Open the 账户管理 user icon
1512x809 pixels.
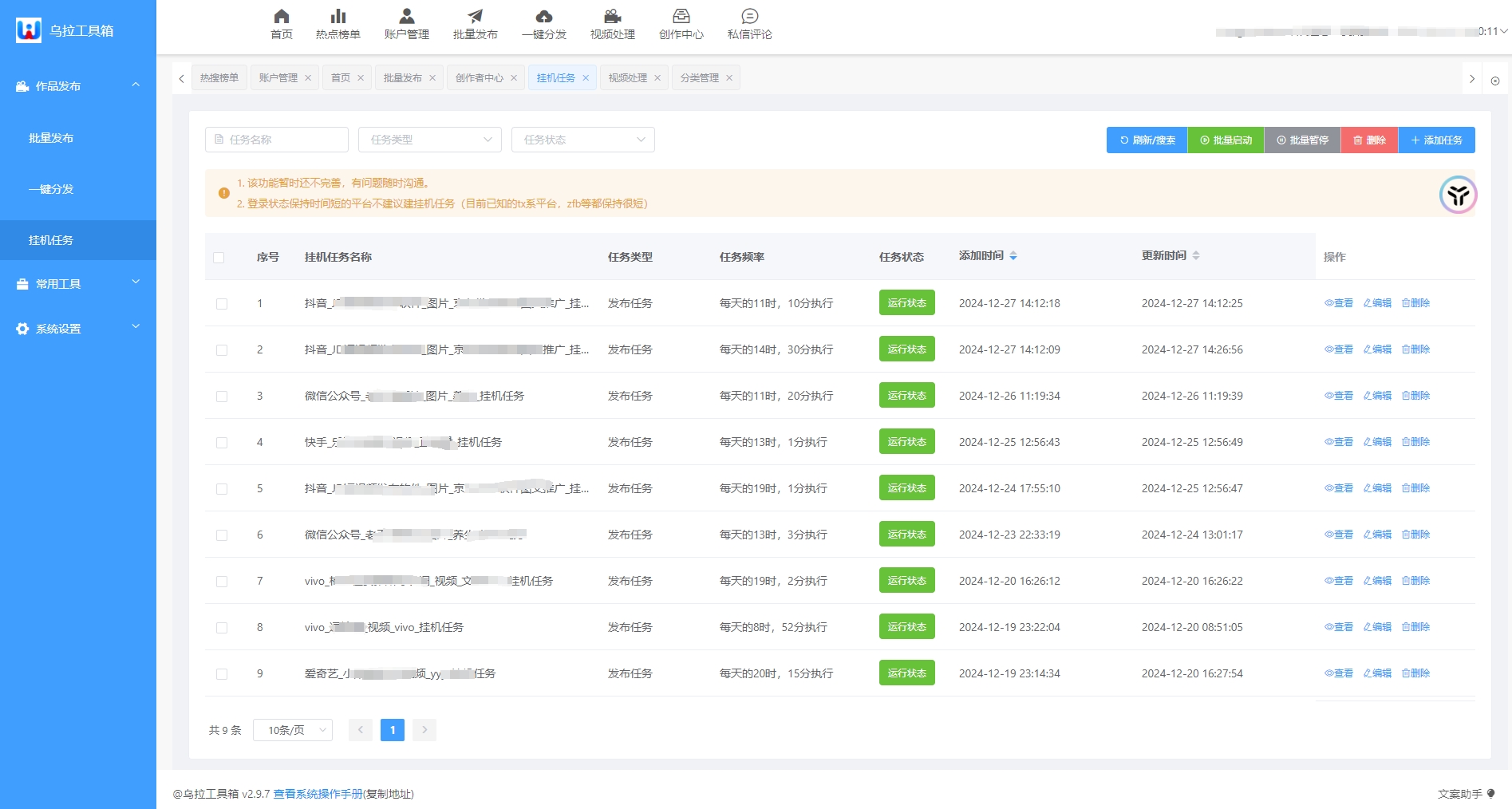pyautogui.click(x=407, y=16)
